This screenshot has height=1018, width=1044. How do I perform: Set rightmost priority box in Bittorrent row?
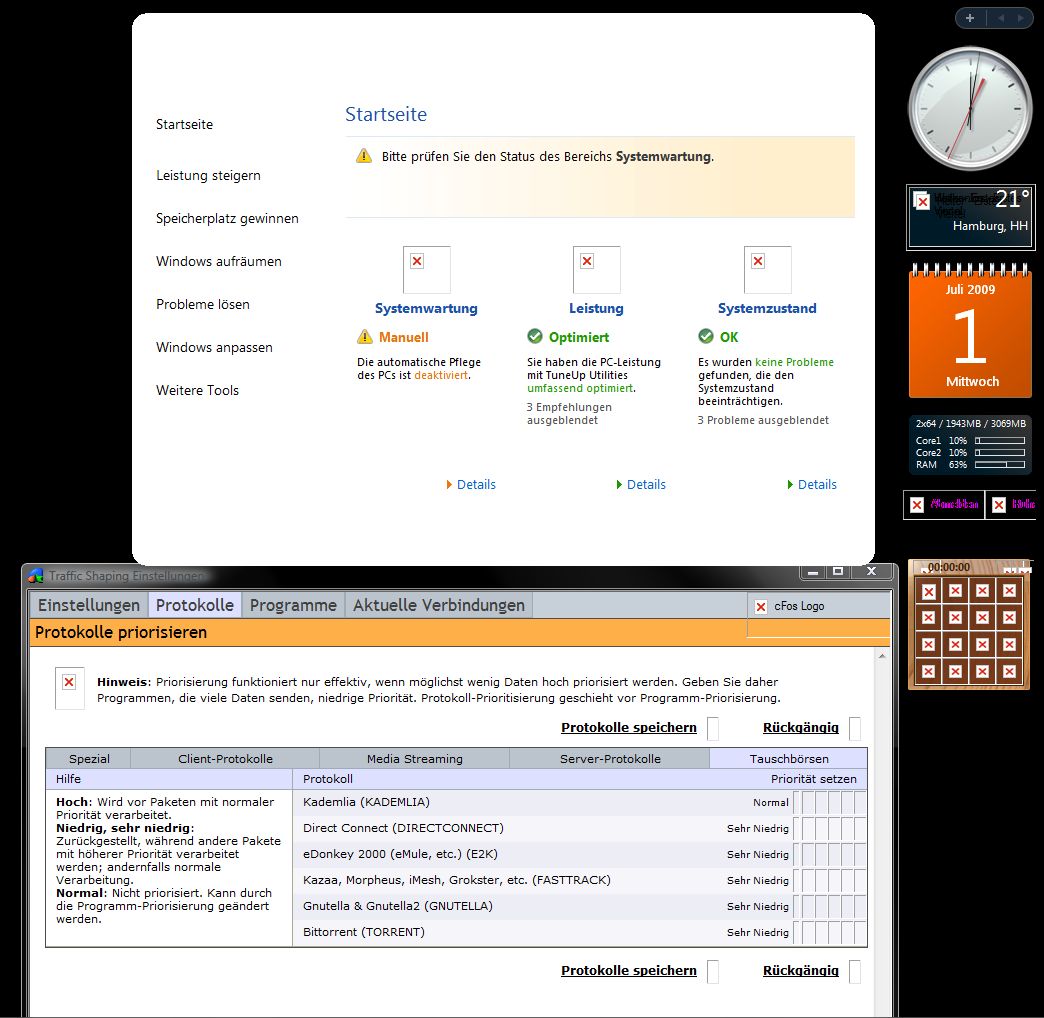(x=860, y=933)
